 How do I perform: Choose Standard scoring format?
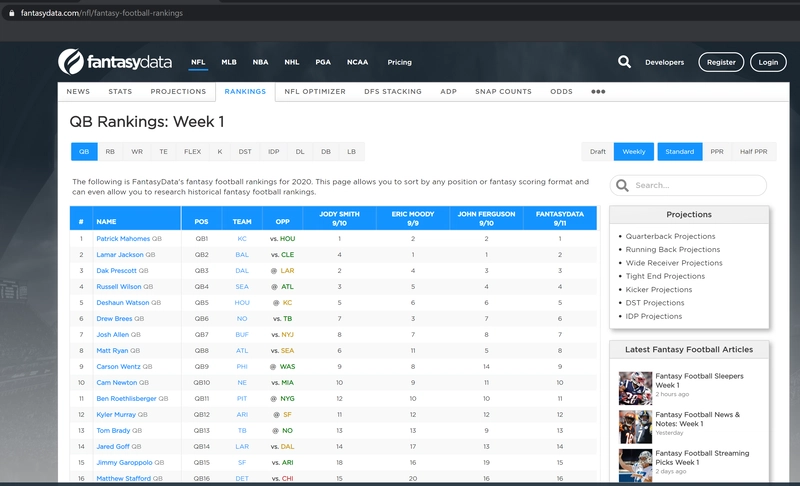680,151
